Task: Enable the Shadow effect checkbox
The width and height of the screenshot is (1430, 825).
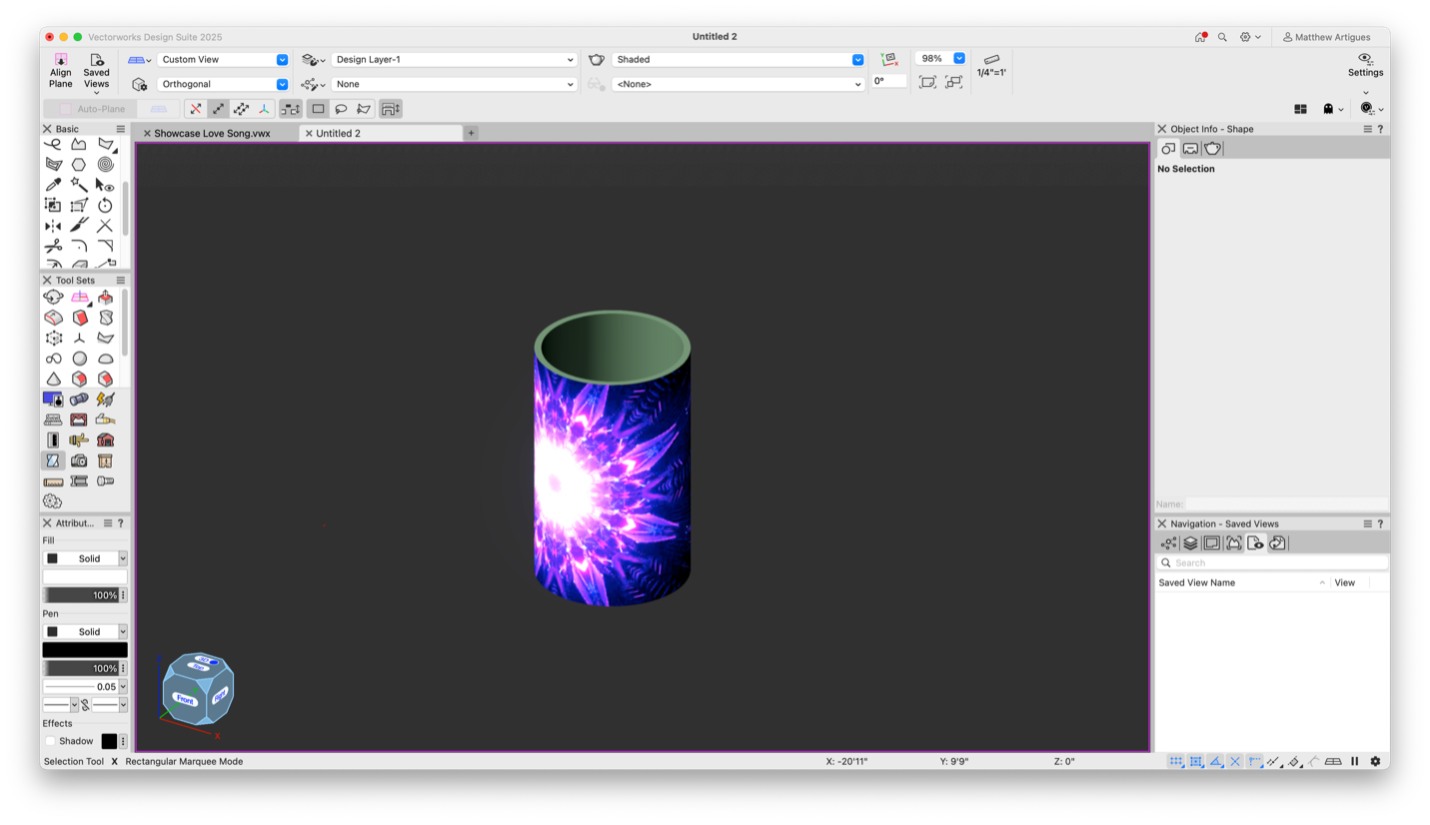Action: coord(51,741)
